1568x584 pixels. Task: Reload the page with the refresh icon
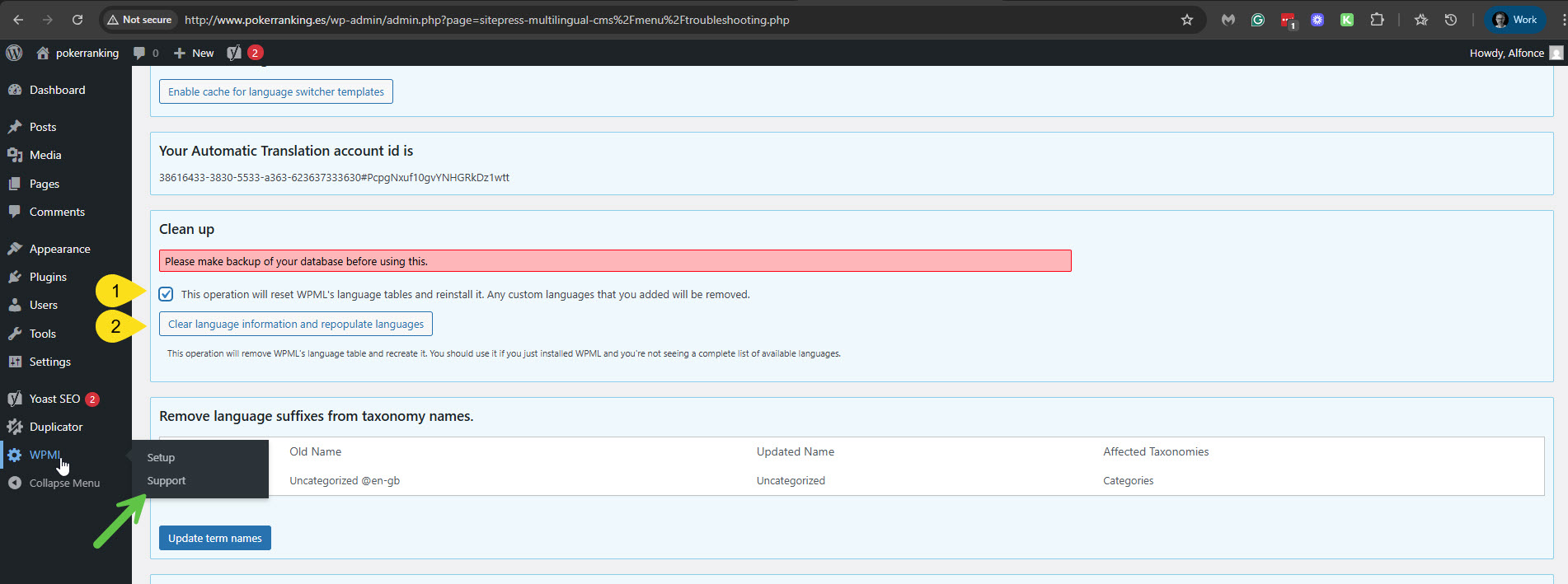tap(77, 20)
